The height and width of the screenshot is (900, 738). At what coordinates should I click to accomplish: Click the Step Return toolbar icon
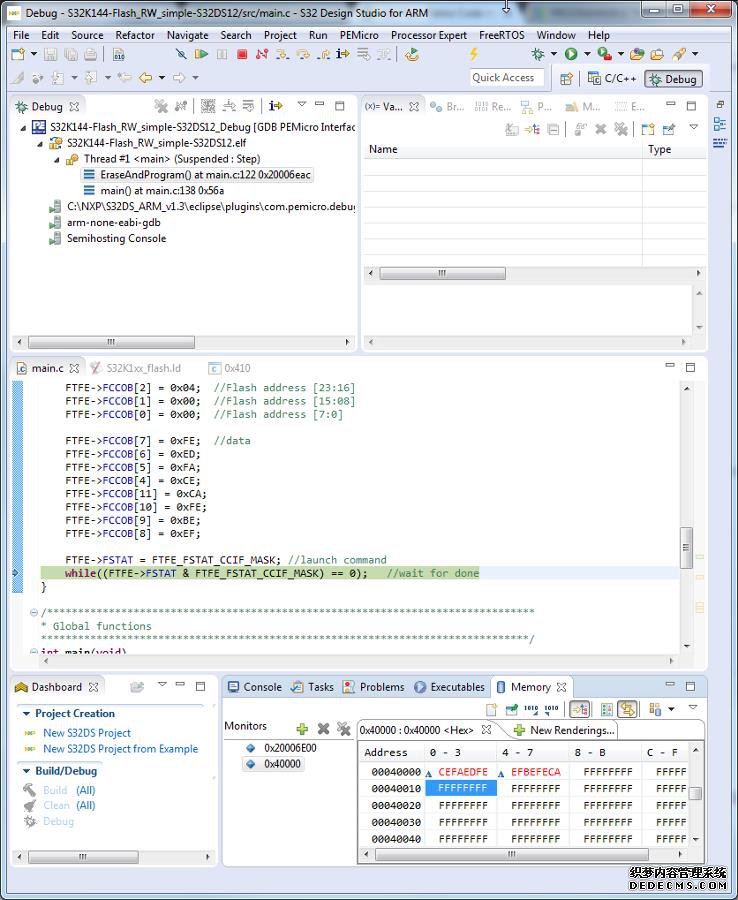[324, 55]
